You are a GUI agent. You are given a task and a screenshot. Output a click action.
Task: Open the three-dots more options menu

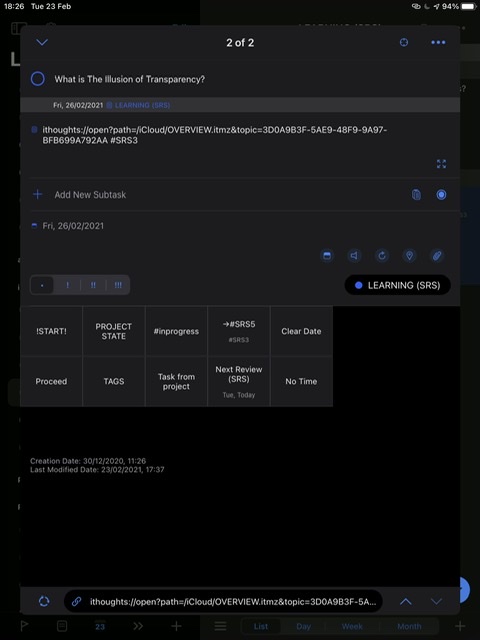coord(438,42)
